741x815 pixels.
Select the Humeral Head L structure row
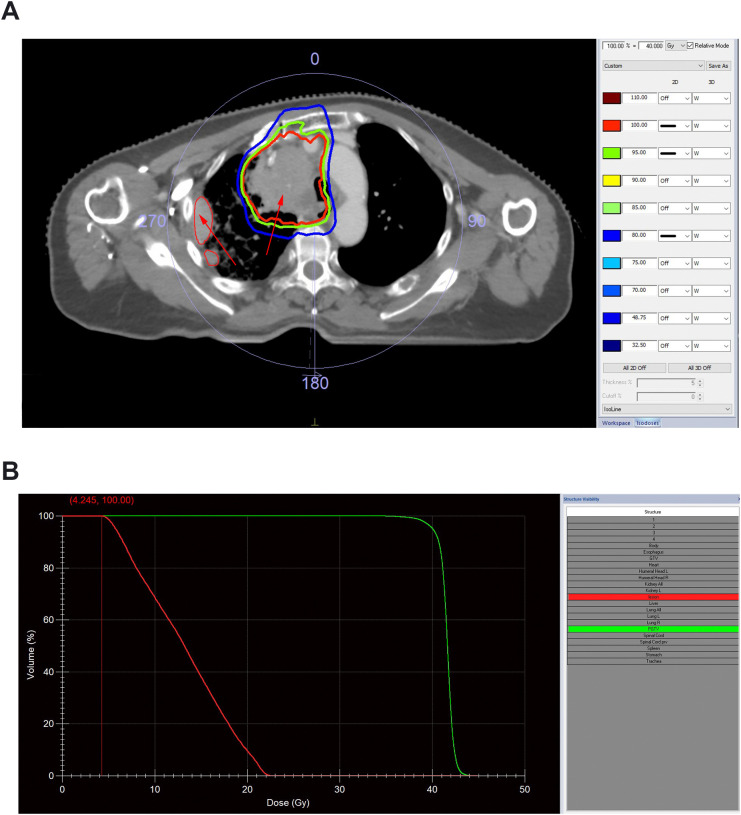point(653,571)
